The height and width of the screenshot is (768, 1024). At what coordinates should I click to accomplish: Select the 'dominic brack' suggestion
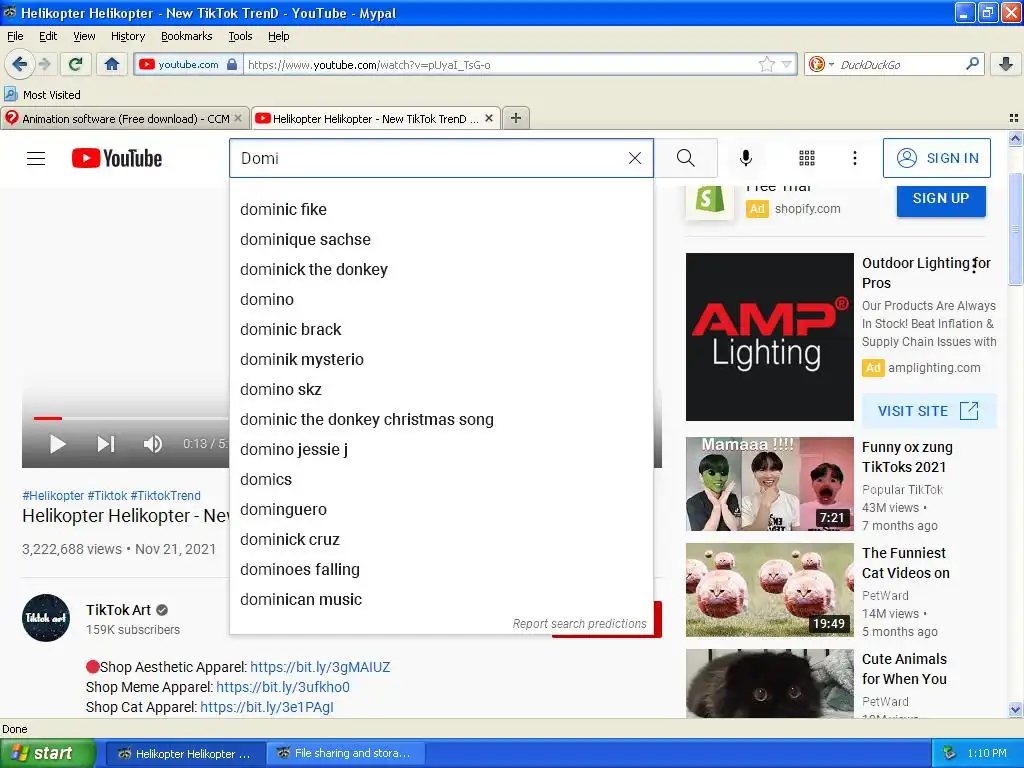click(x=441, y=330)
